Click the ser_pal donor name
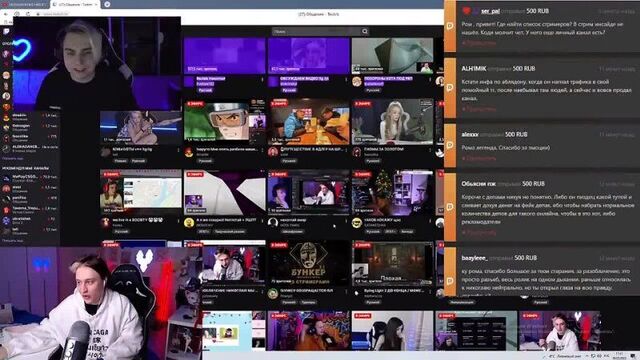The height and width of the screenshot is (360, 640). [x=490, y=11]
